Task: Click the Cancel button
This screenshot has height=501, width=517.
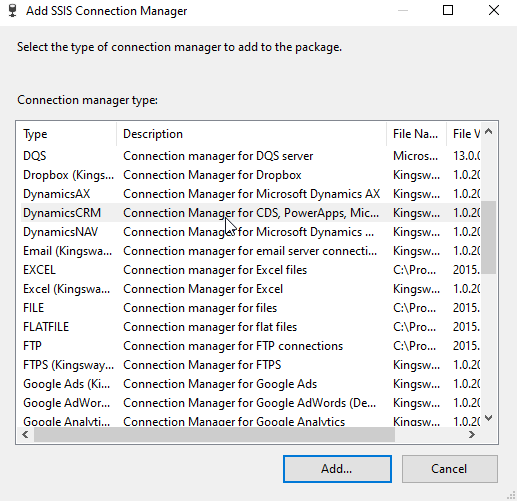Action: coord(449,469)
